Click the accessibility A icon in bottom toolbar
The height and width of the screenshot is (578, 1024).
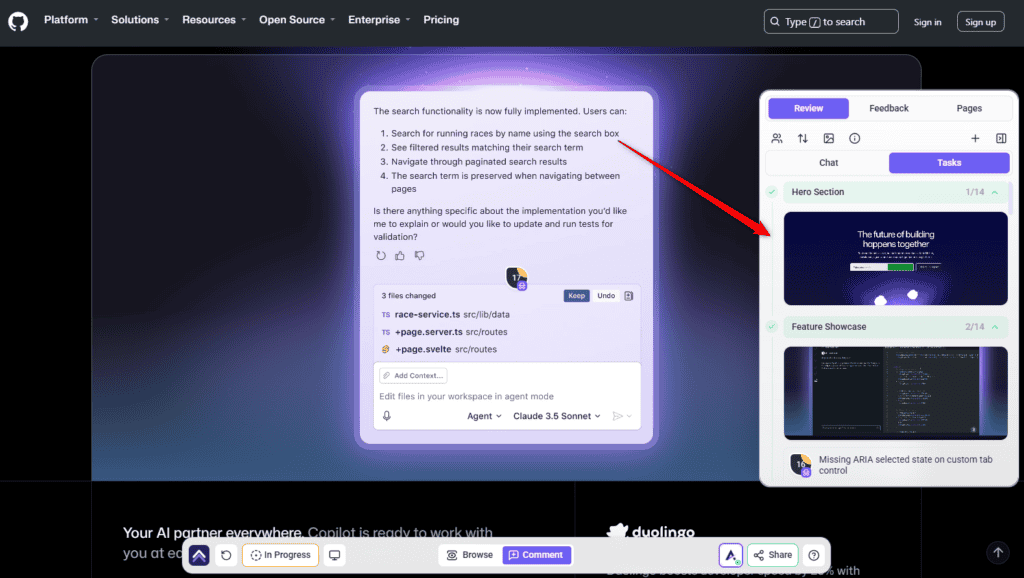731,555
